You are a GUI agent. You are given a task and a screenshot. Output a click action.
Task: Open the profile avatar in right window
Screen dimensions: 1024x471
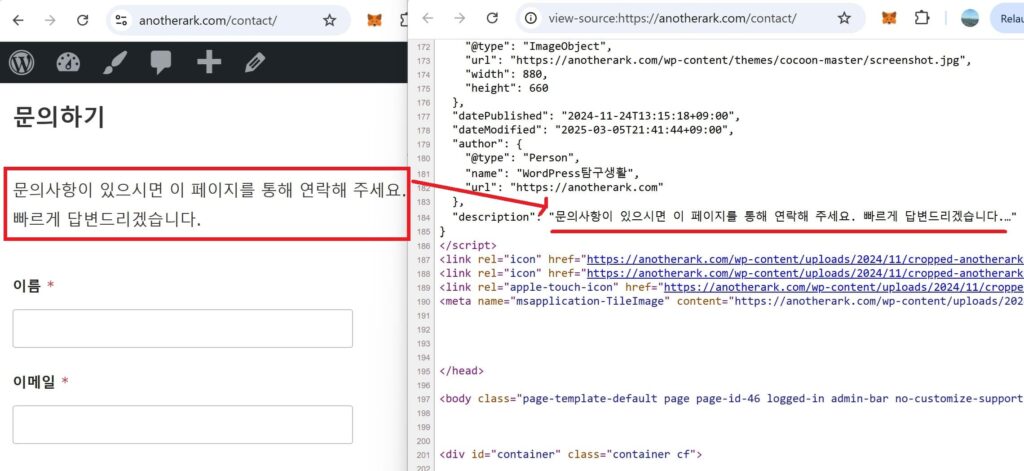pos(970,18)
